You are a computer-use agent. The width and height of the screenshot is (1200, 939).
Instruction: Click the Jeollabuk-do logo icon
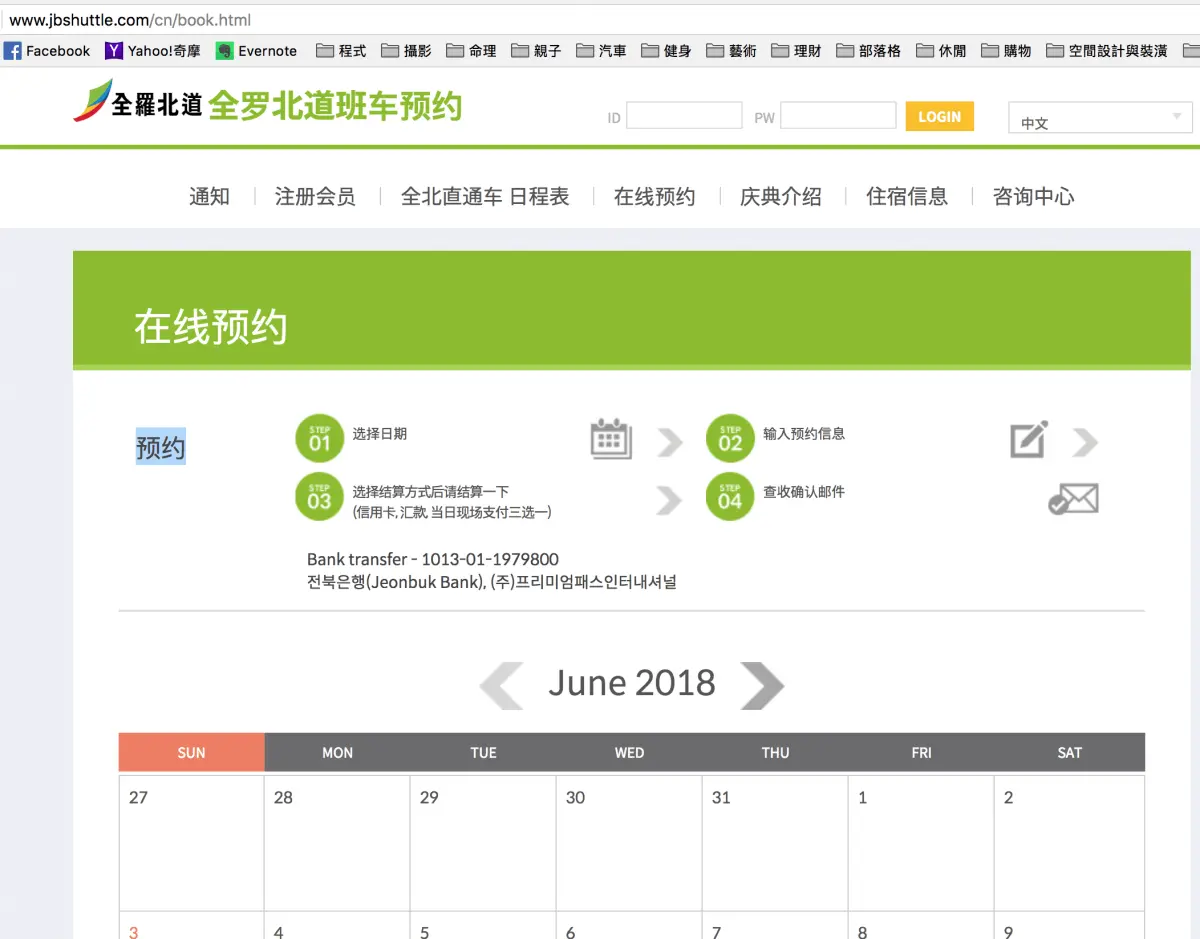(x=93, y=101)
